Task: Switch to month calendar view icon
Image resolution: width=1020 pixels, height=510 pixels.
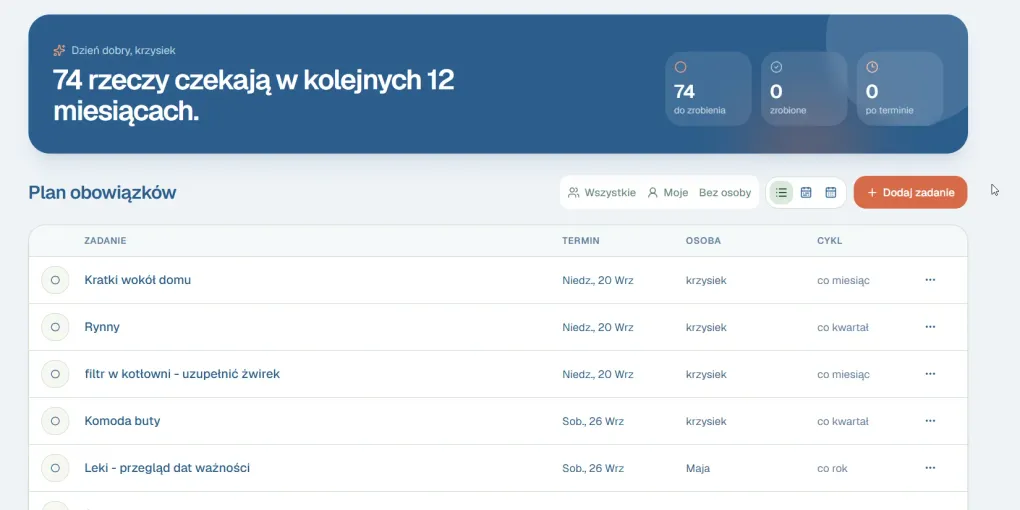Action: pyautogui.click(x=831, y=193)
